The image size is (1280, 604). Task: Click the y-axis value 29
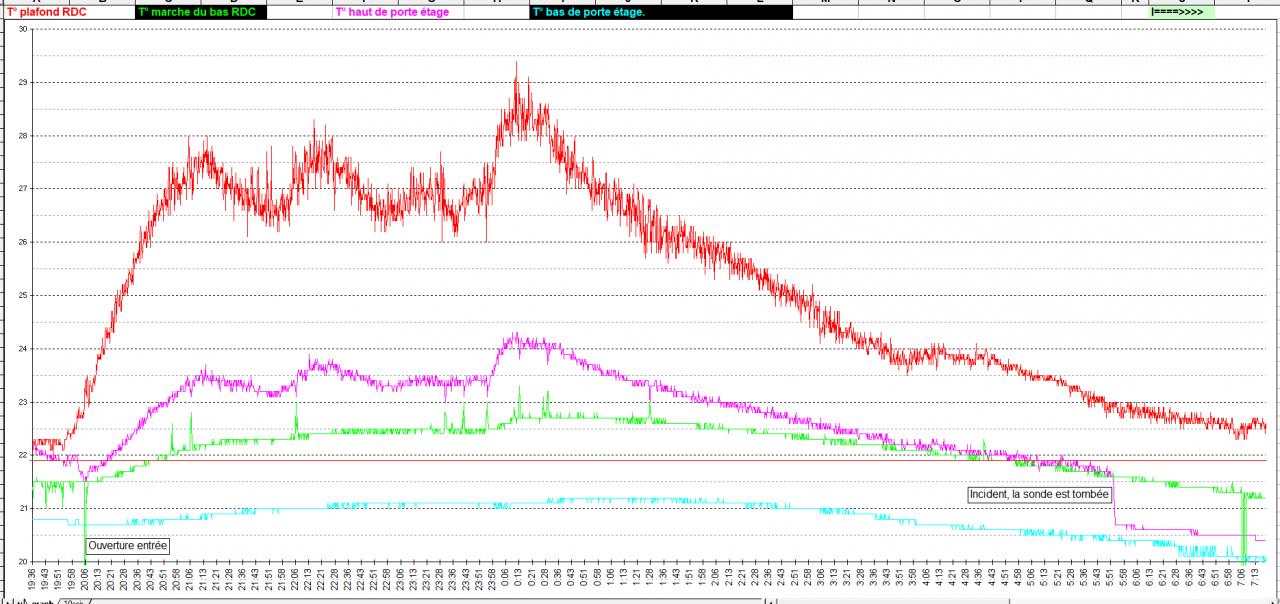coord(23,82)
